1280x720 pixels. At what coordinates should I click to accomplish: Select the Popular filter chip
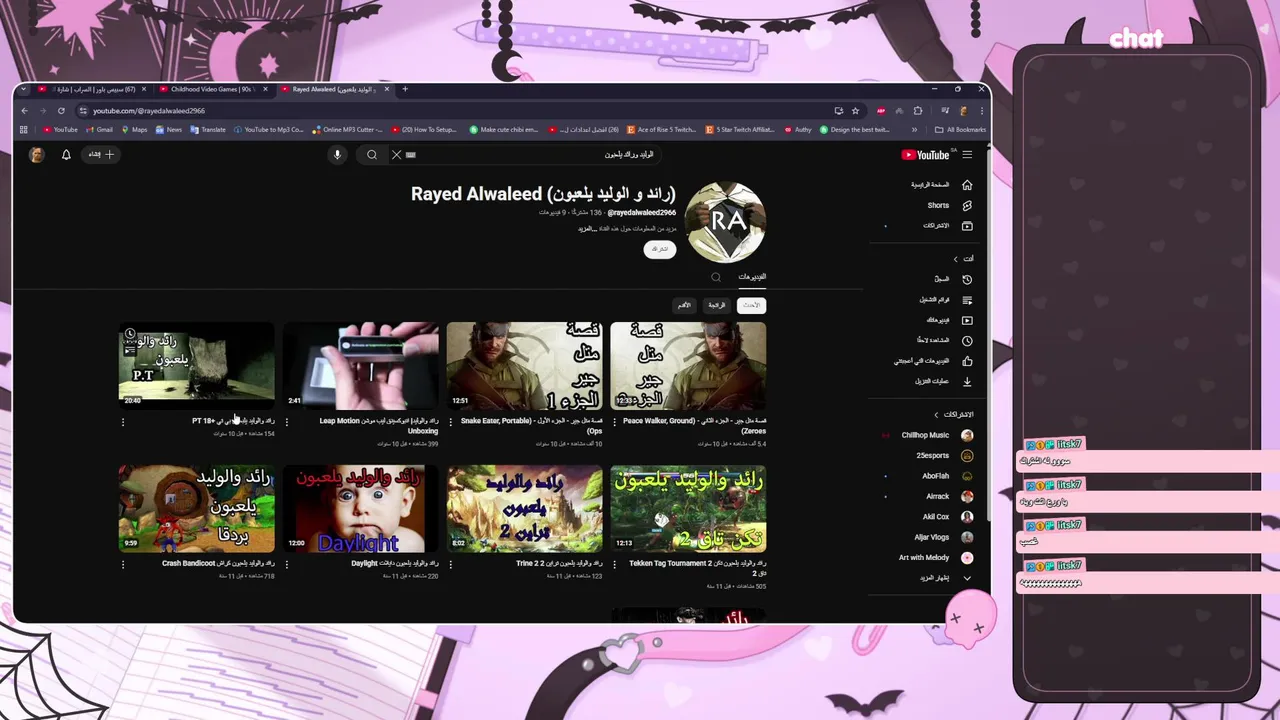717,305
